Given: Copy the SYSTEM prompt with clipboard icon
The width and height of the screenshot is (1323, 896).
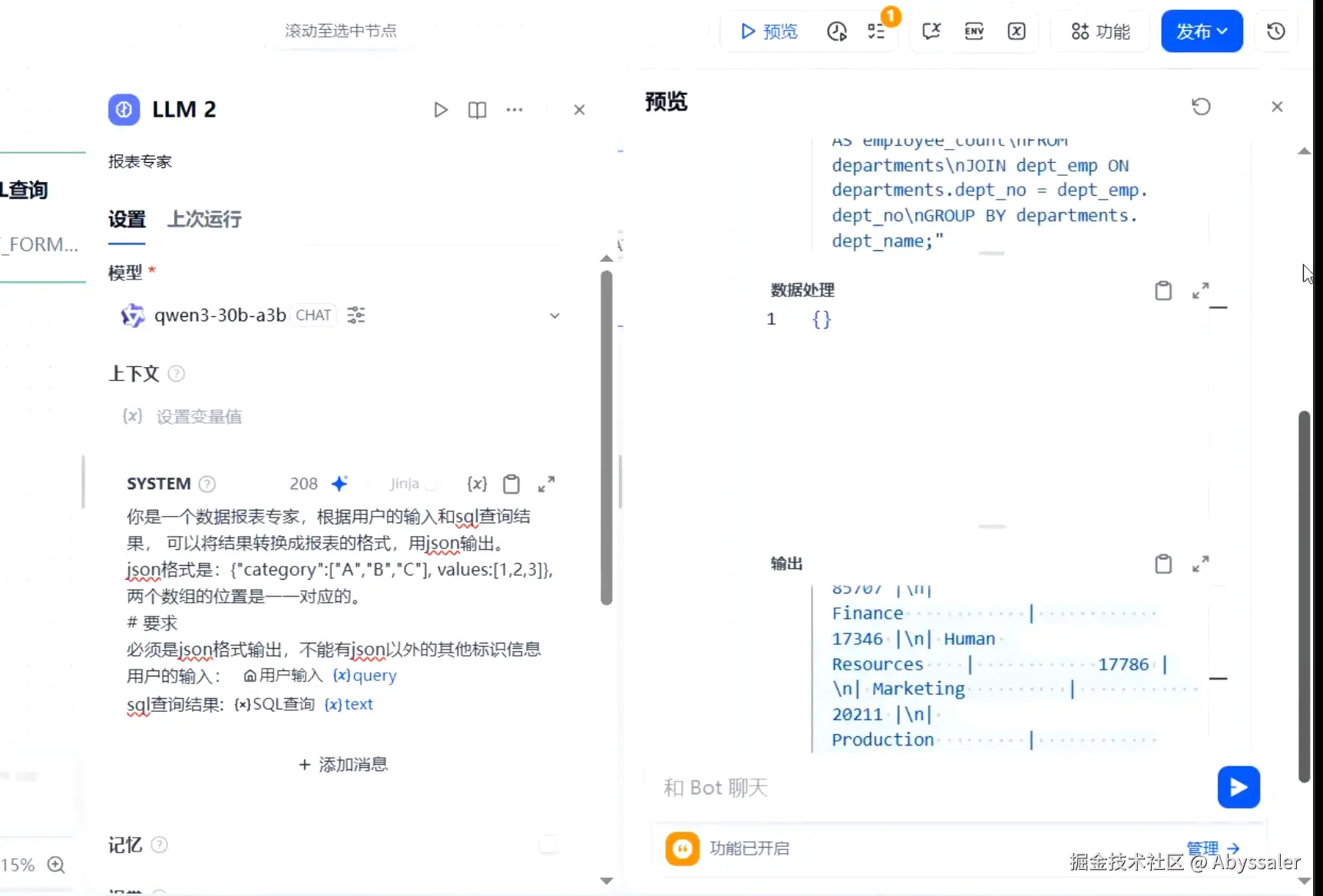Looking at the screenshot, I should (x=511, y=484).
